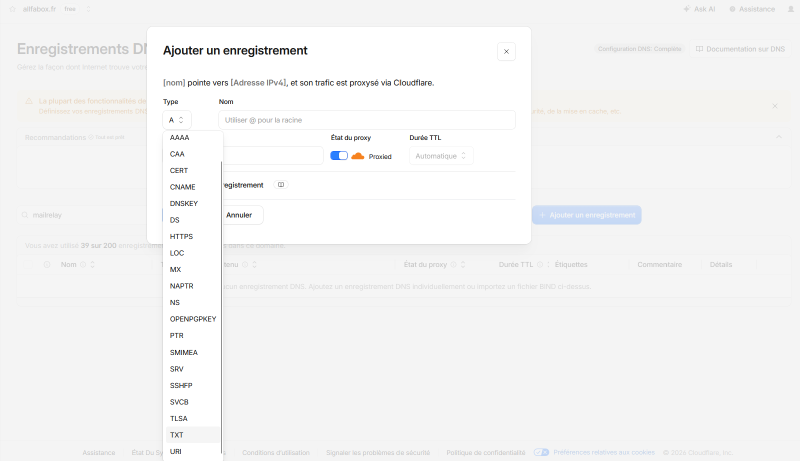Click blue Ajouter un enregistrement button in background
Image resolution: width=800 pixels, height=461 pixels.
pos(586,215)
